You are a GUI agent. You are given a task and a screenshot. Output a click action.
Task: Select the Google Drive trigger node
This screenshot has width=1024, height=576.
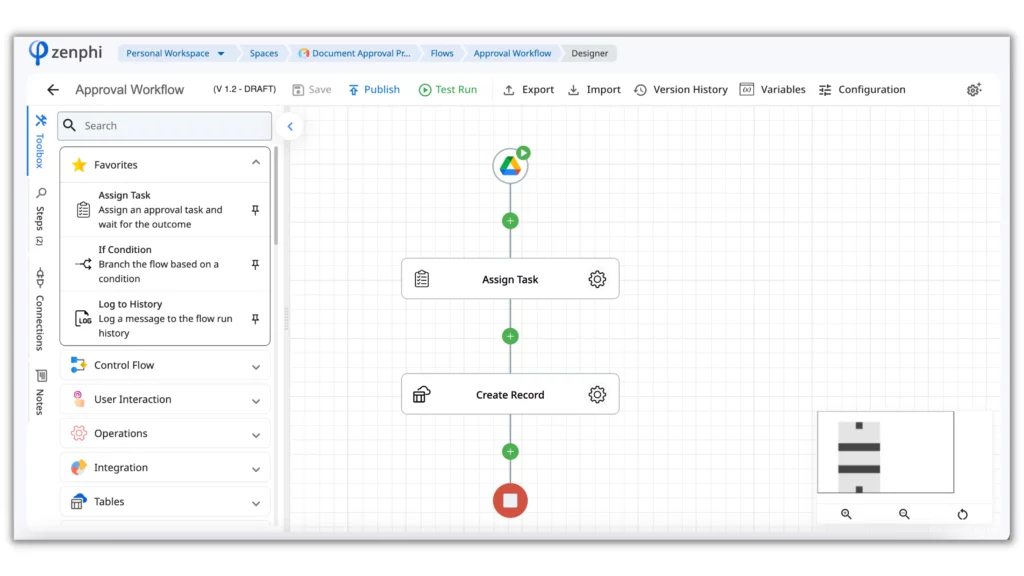point(510,166)
